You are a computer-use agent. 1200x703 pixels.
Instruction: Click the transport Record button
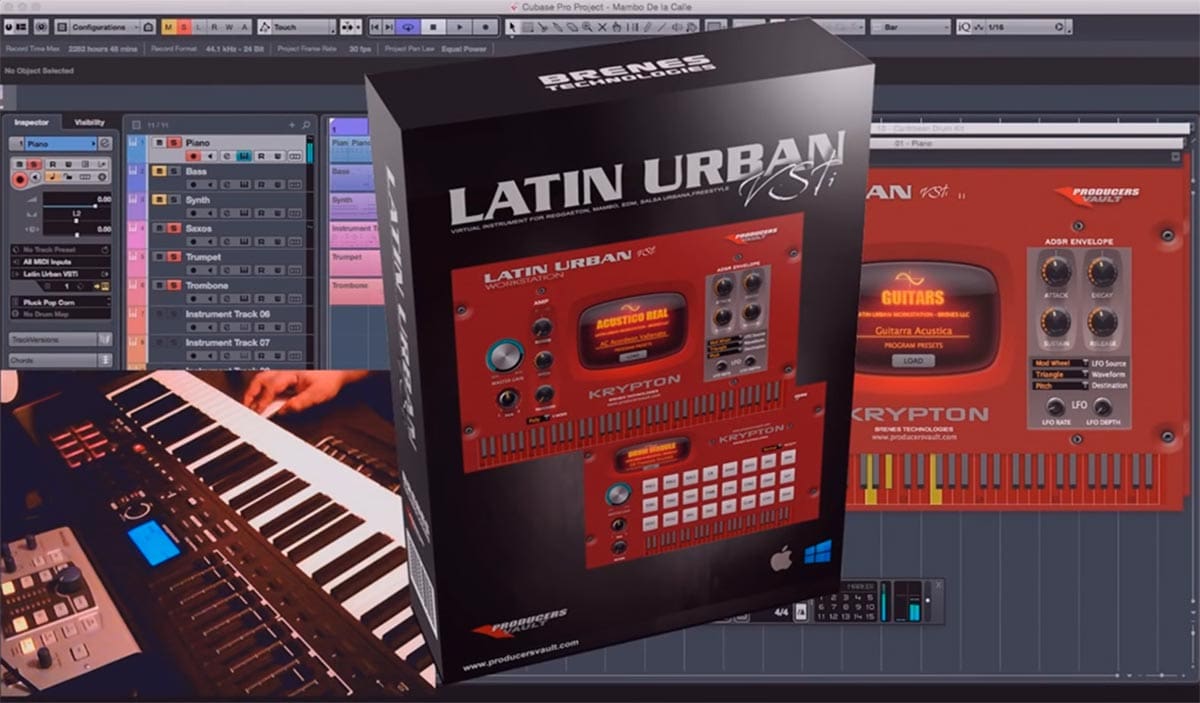click(x=484, y=27)
